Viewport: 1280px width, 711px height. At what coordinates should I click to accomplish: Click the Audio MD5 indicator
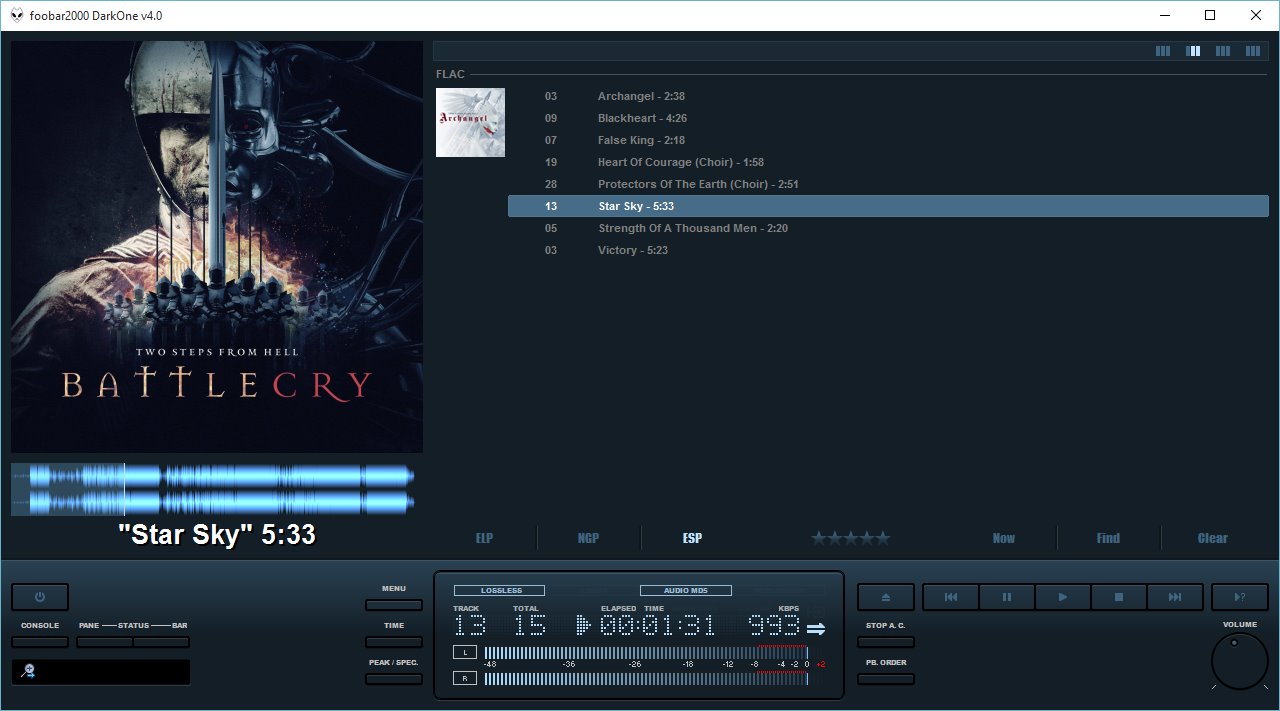click(686, 591)
